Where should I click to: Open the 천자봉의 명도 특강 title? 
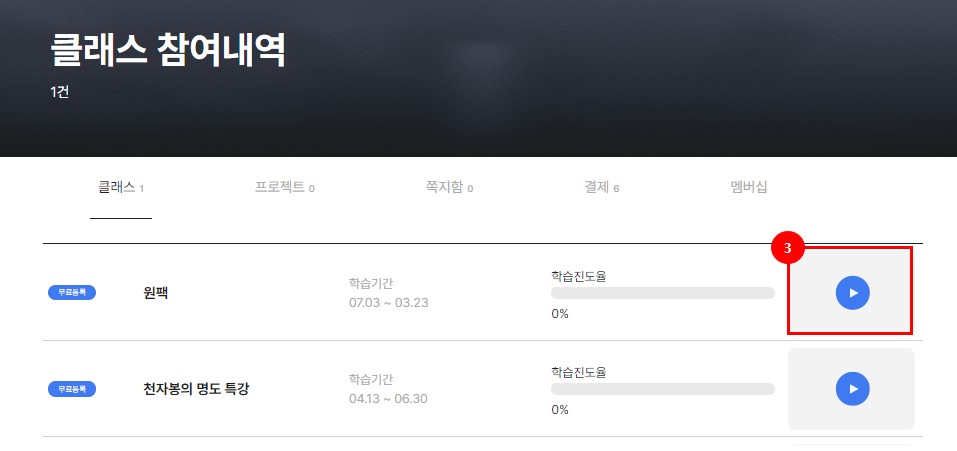[x=193, y=389]
